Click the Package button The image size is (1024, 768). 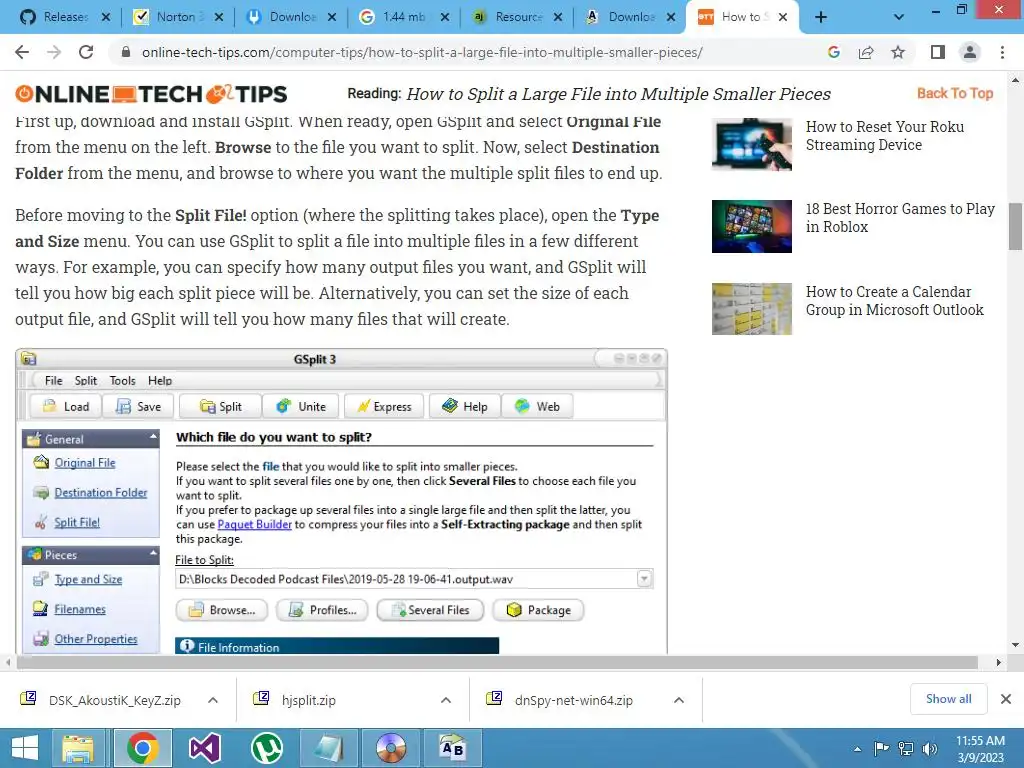coord(538,610)
